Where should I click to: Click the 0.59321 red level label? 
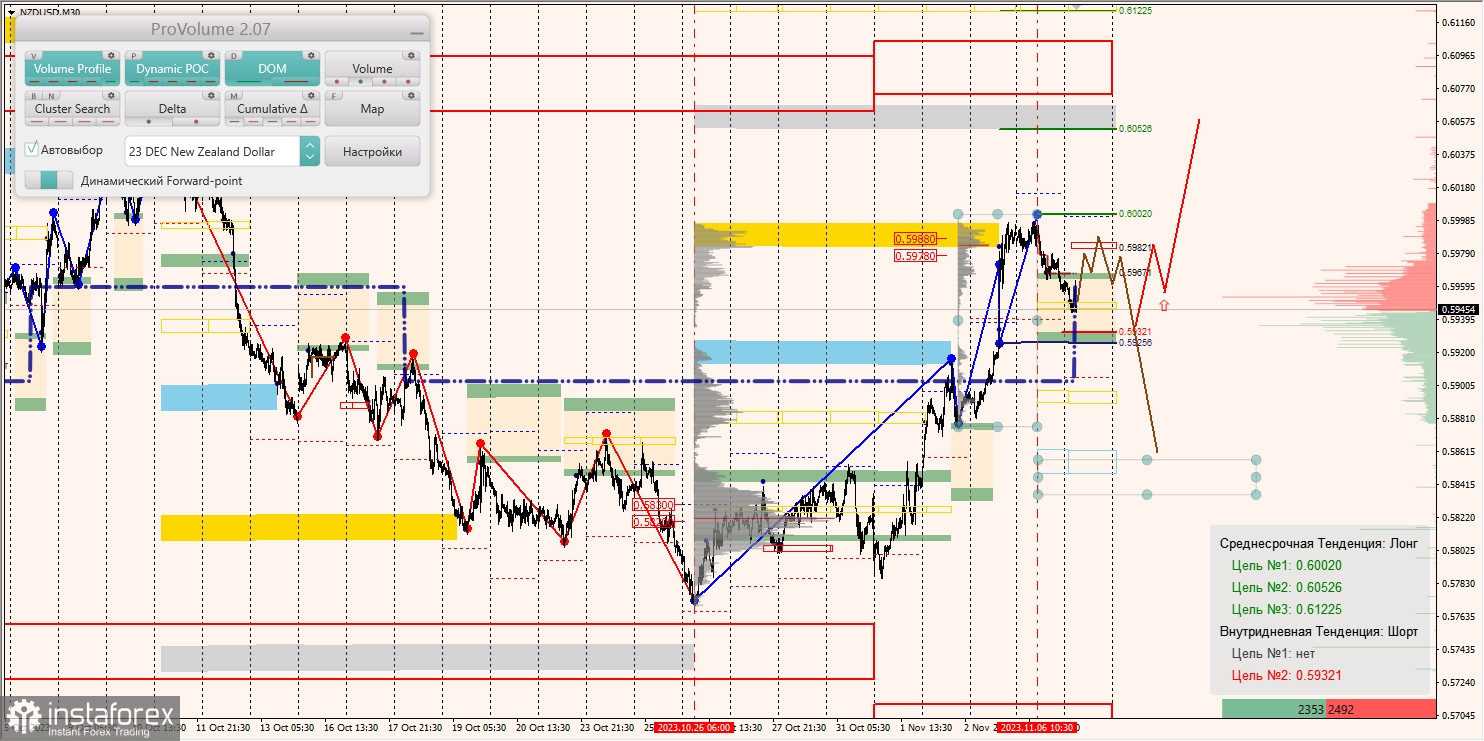(1135, 331)
